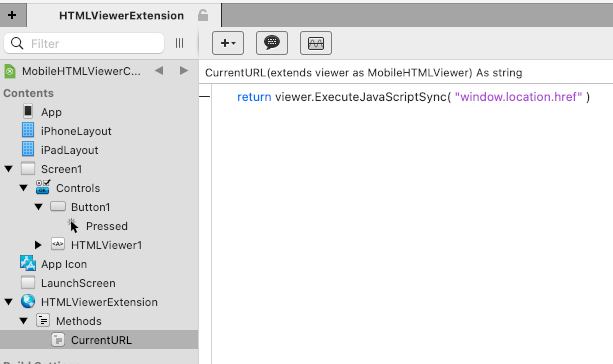
Task: Click the Controls icon
Action: click(43, 187)
